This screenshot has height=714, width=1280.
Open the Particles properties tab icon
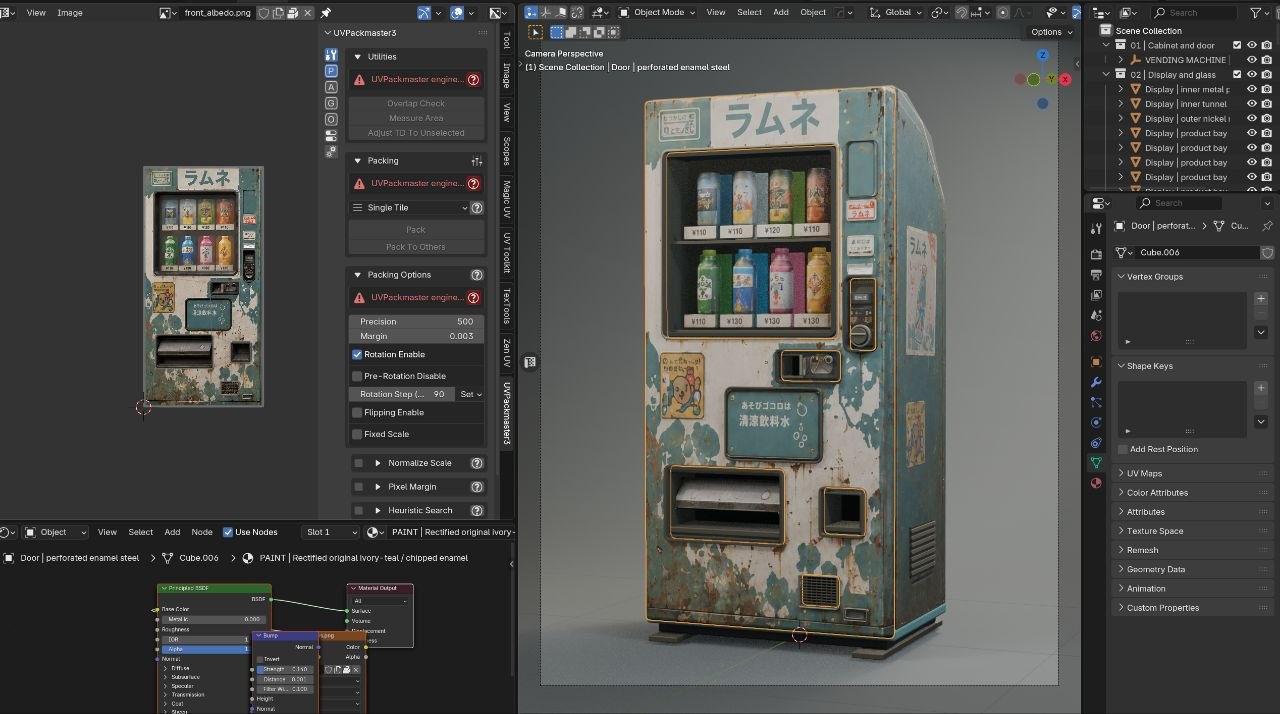[x=1096, y=402]
